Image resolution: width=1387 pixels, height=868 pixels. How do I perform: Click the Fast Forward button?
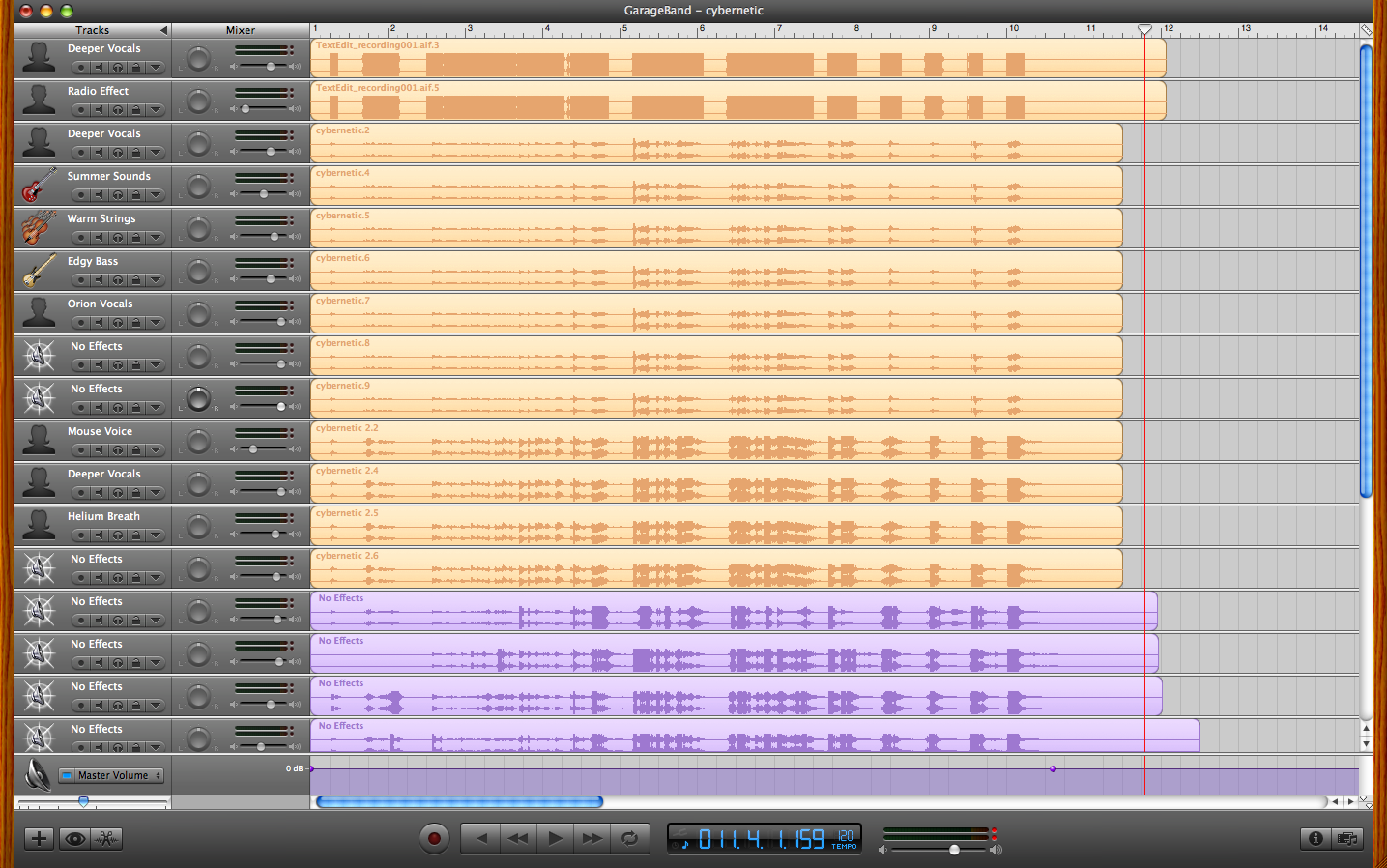coord(592,838)
